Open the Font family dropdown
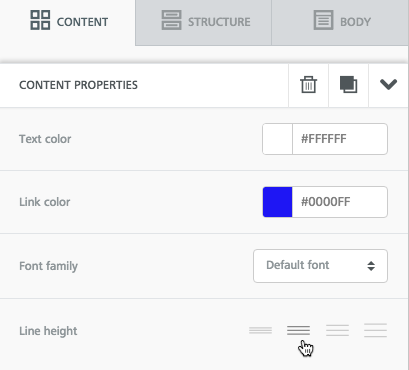Image resolution: width=409 pixels, height=370 pixels. pyautogui.click(x=320, y=266)
